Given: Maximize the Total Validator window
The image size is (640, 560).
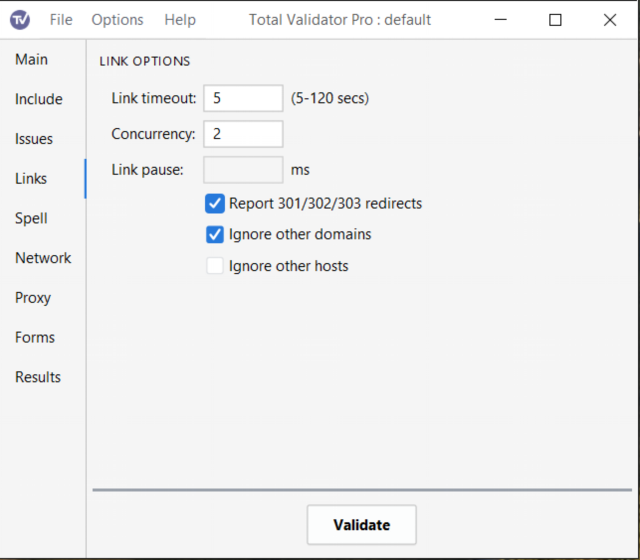Looking at the screenshot, I should [x=556, y=20].
